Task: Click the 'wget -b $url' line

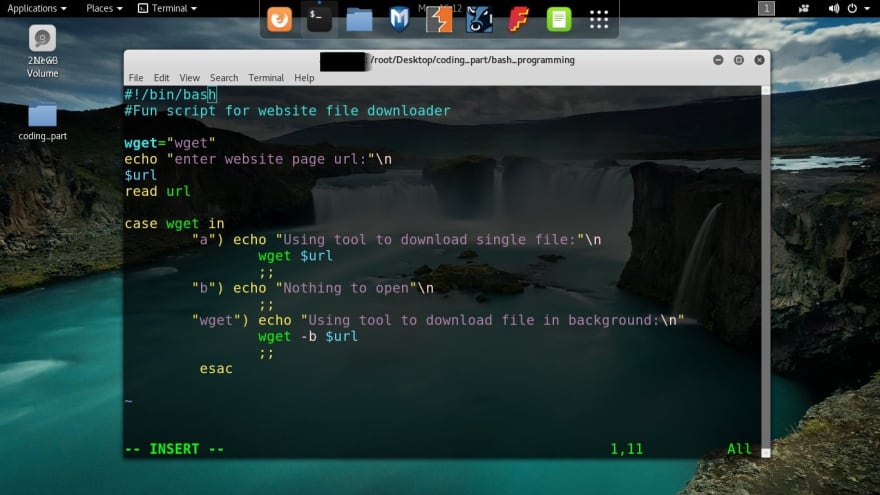Action: (308, 337)
